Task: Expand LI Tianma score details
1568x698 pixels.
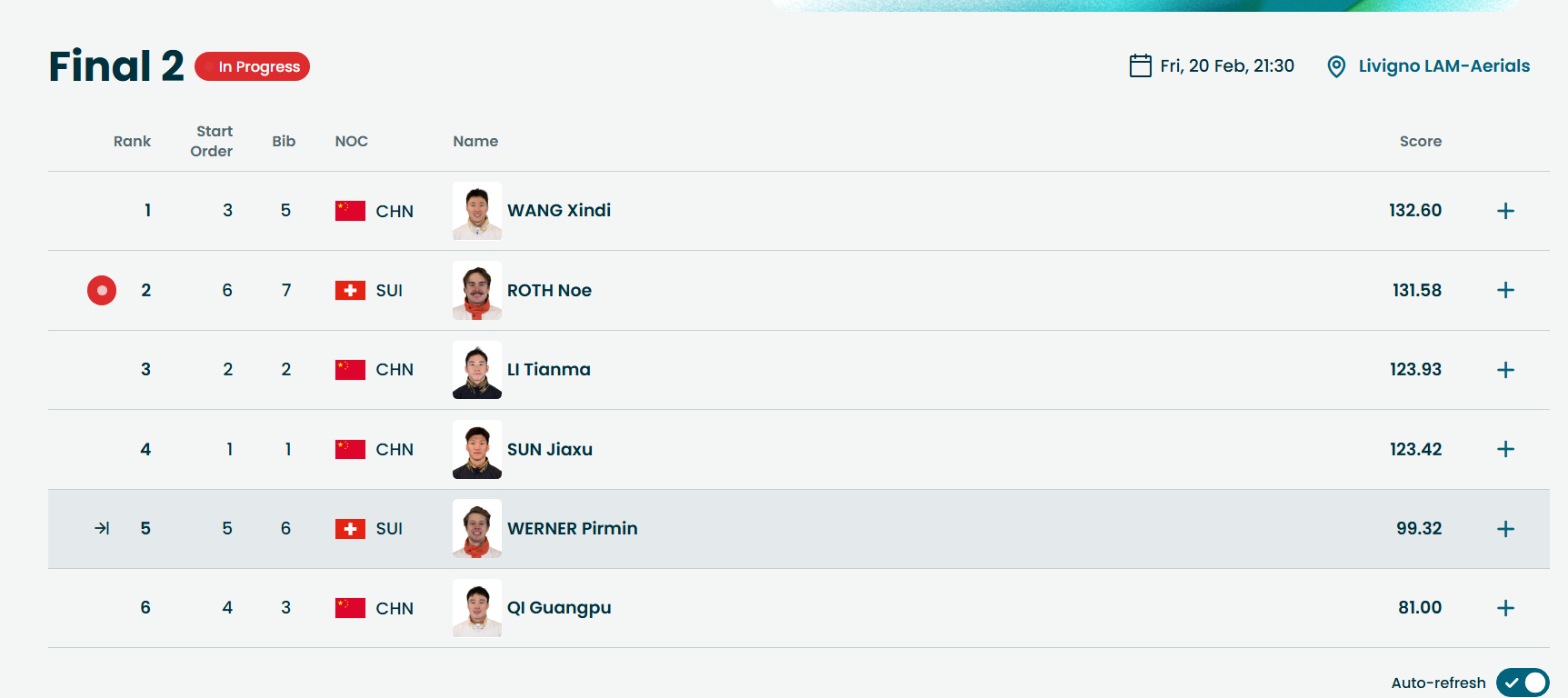Action: pyautogui.click(x=1505, y=370)
